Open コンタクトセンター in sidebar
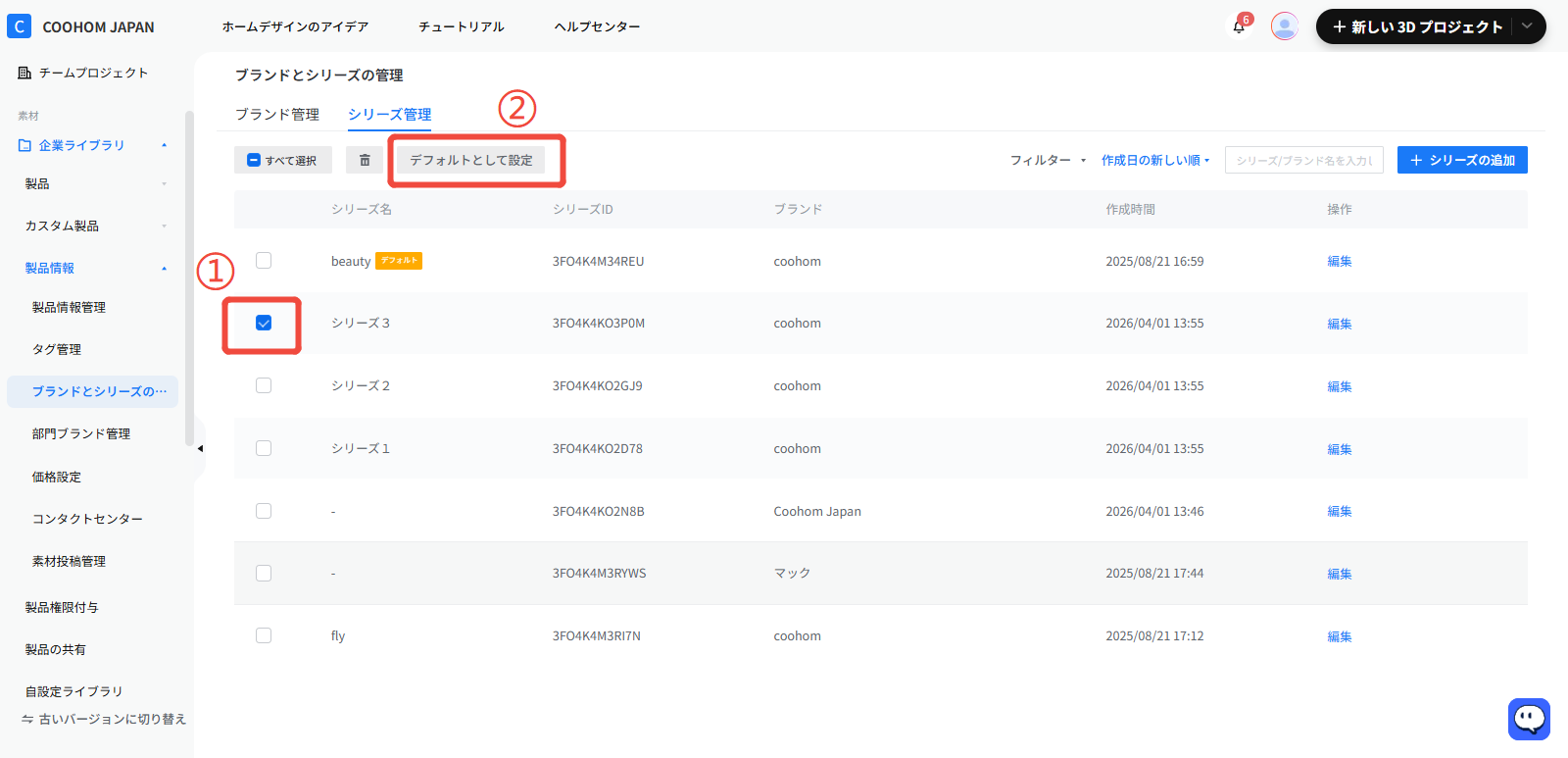This screenshot has width=1568, height=758. coord(87,519)
